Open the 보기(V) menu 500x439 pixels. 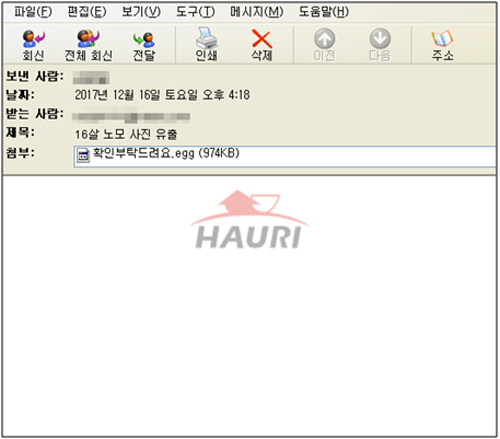[x=141, y=12]
